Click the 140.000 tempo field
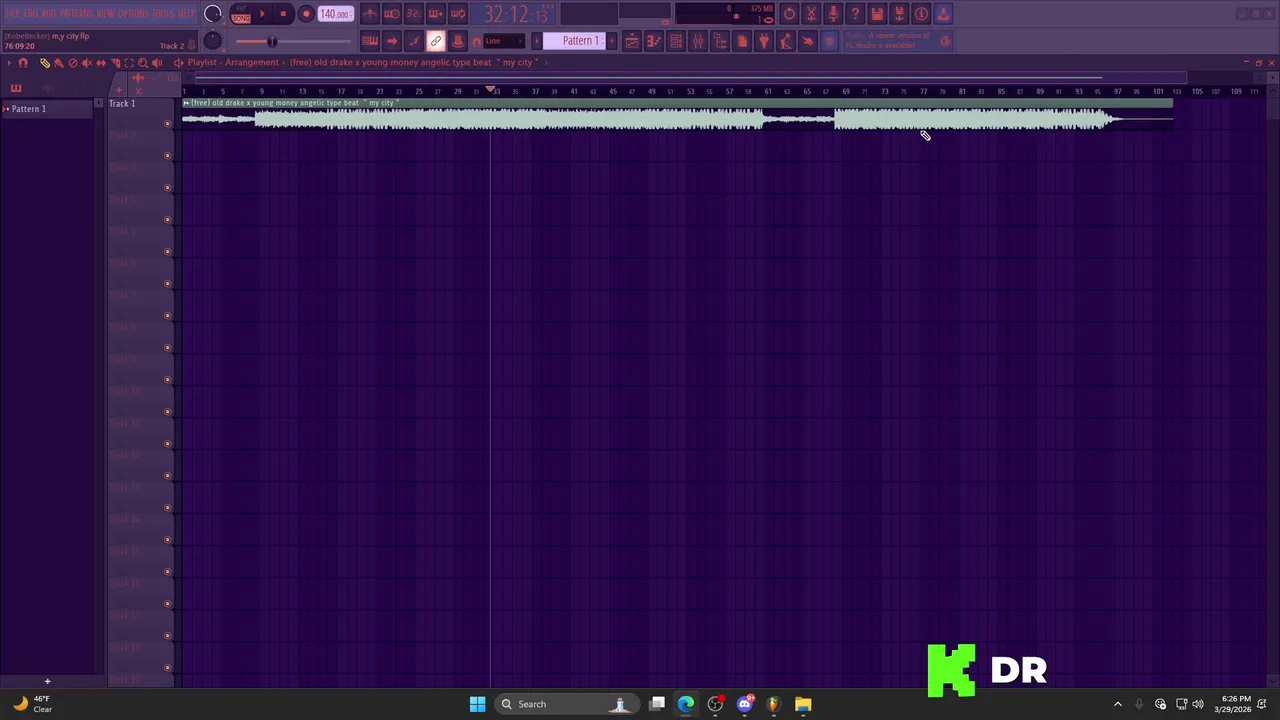The height and width of the screenshot is (720, 1280). 335,14
